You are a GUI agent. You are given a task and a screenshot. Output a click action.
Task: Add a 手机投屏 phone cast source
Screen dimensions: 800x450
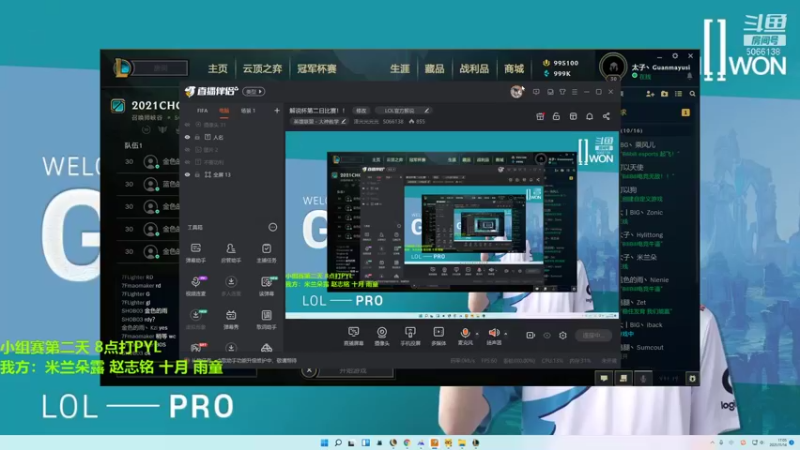(x=410, y=336)
